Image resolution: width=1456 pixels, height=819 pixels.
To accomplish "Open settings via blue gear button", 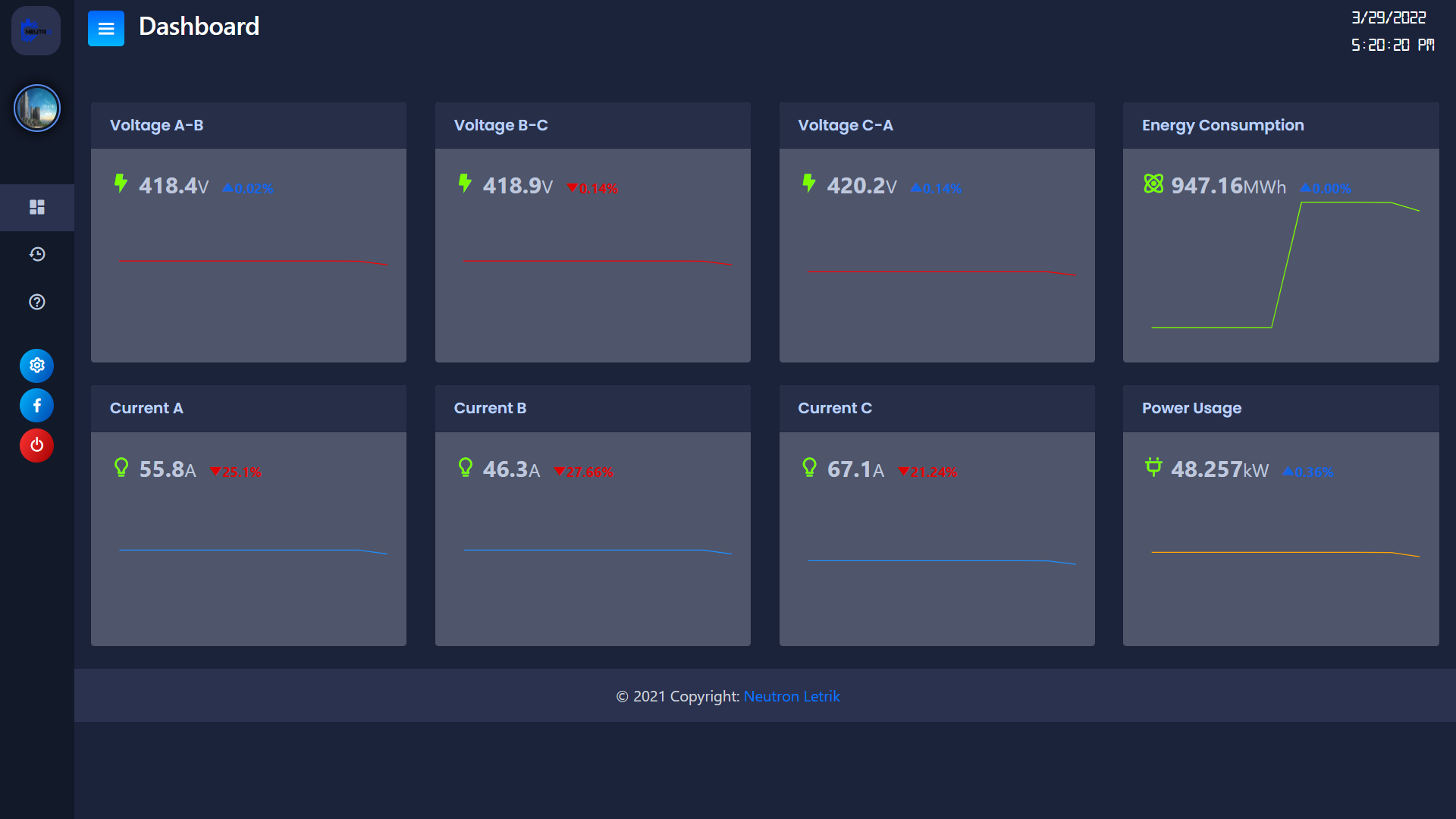I will [36, 366].
